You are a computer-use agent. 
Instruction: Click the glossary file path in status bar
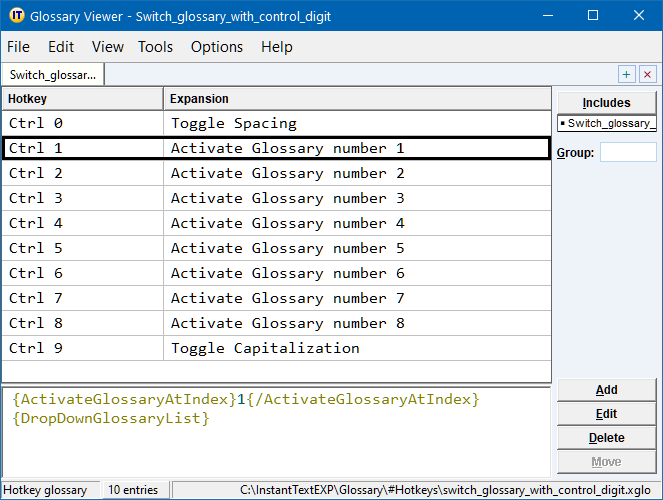click(x=445, y=490)
